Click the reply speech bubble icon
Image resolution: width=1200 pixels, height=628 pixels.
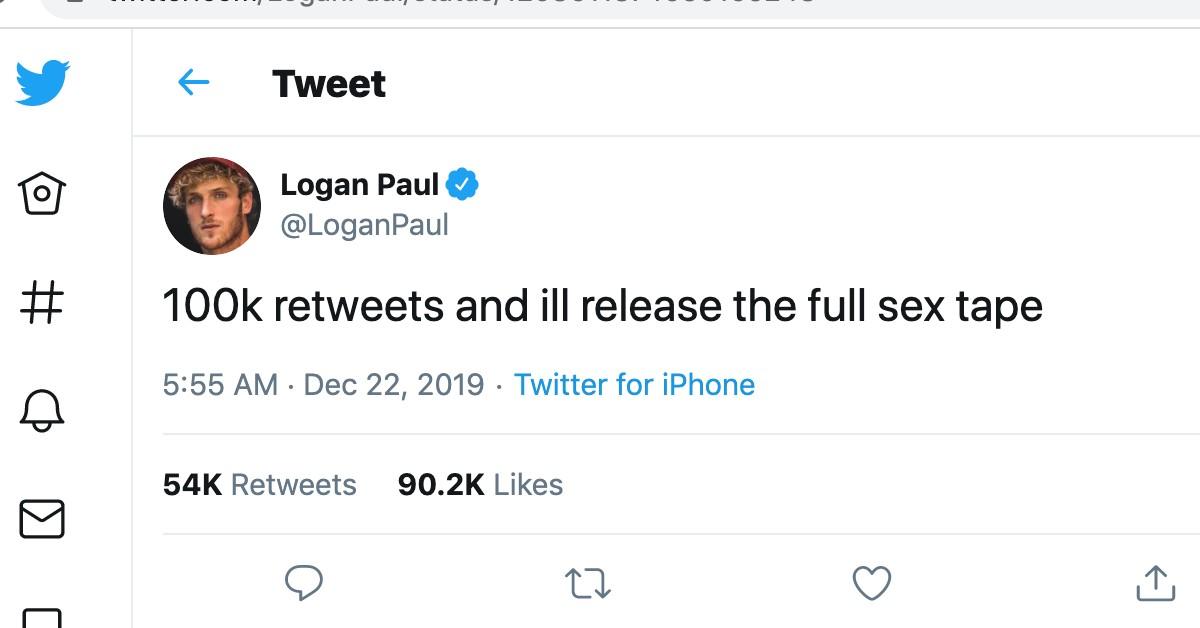coord(305,580)
